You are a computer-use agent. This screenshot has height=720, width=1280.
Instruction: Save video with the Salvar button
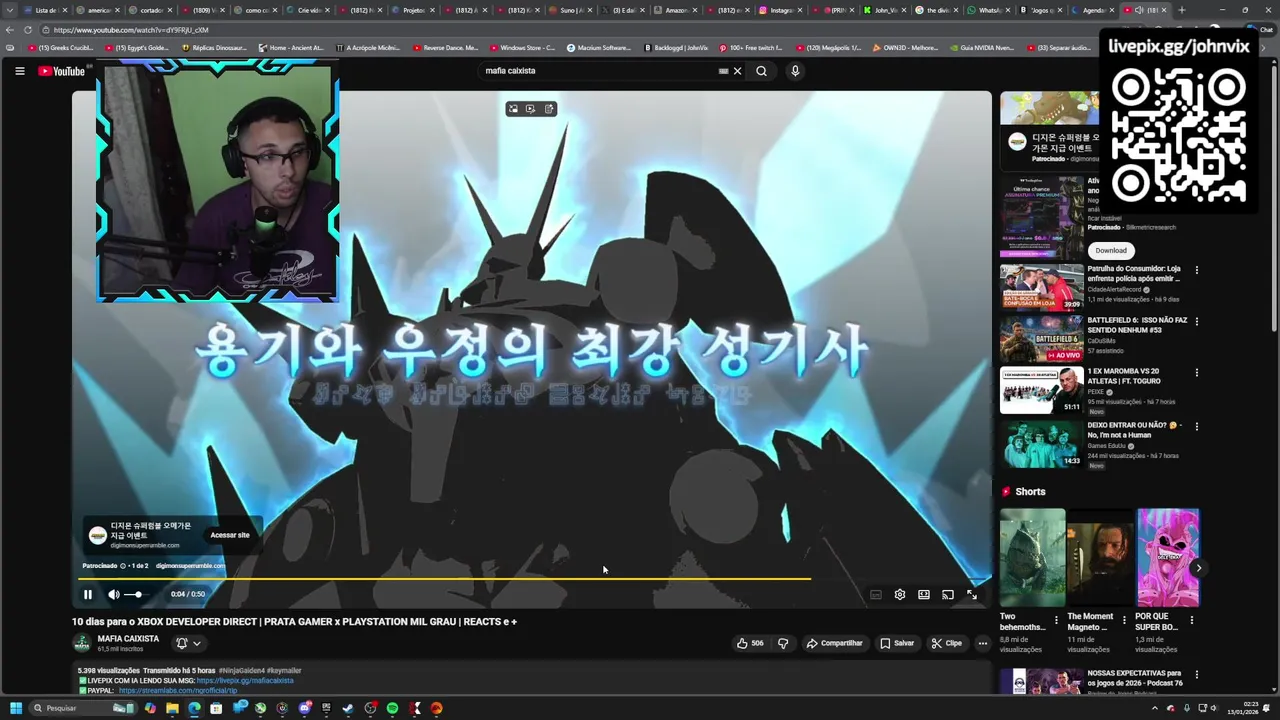(896, 643)
